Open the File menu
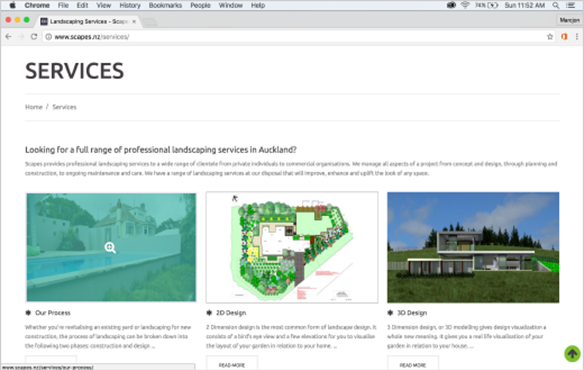 (x=63, y=5)
